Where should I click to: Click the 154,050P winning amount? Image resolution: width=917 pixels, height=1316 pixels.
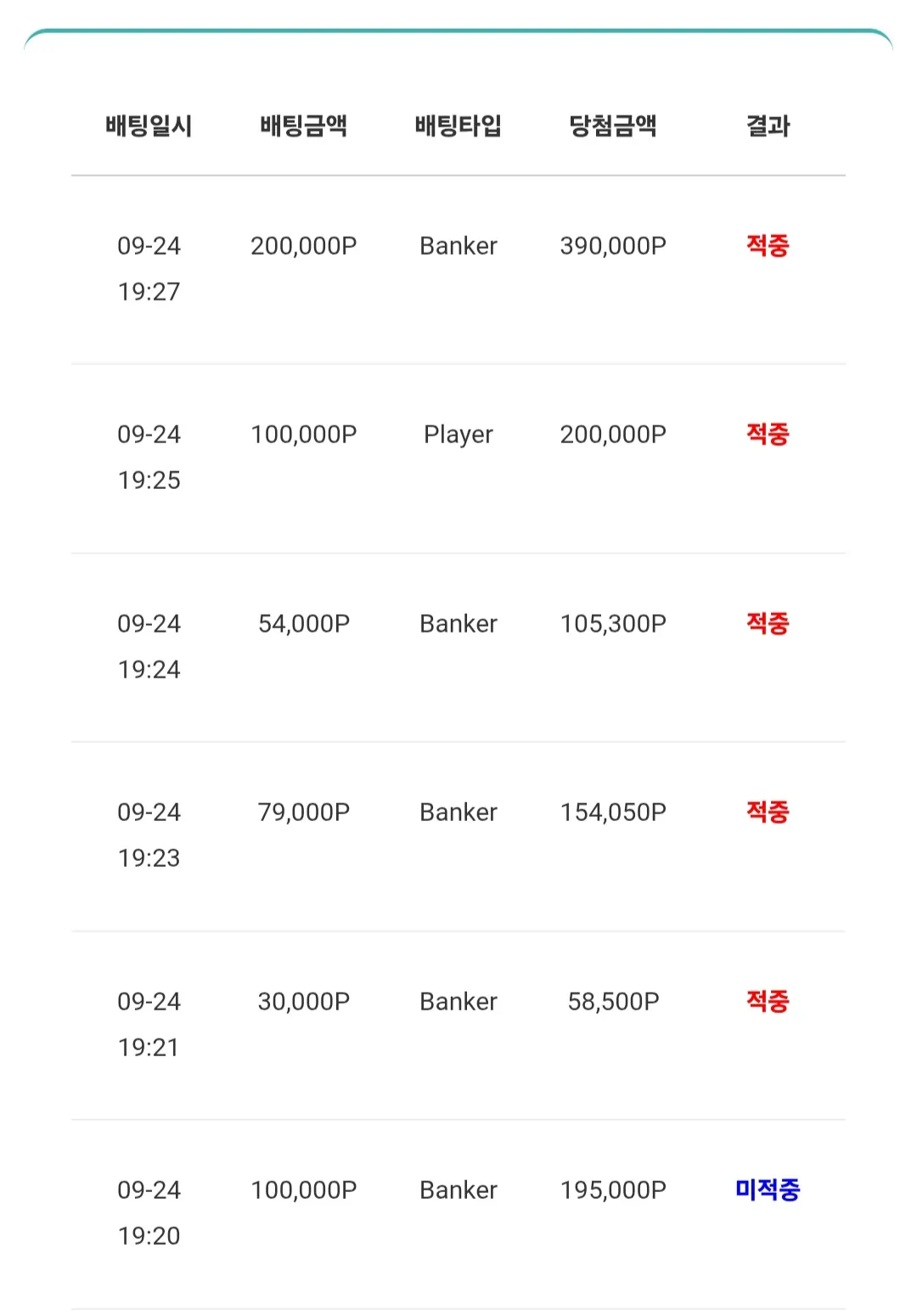(613, 813)
